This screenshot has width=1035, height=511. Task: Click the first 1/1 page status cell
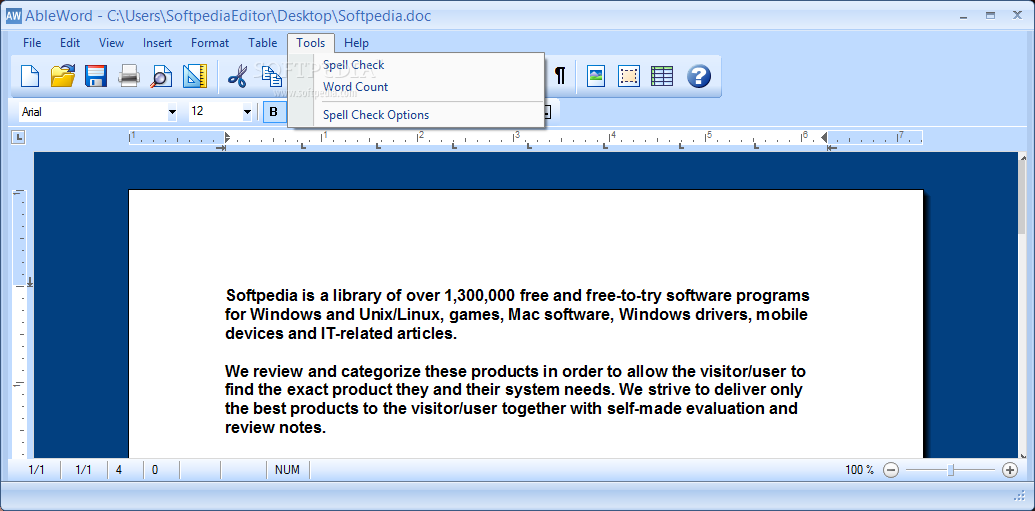[37, 470]
